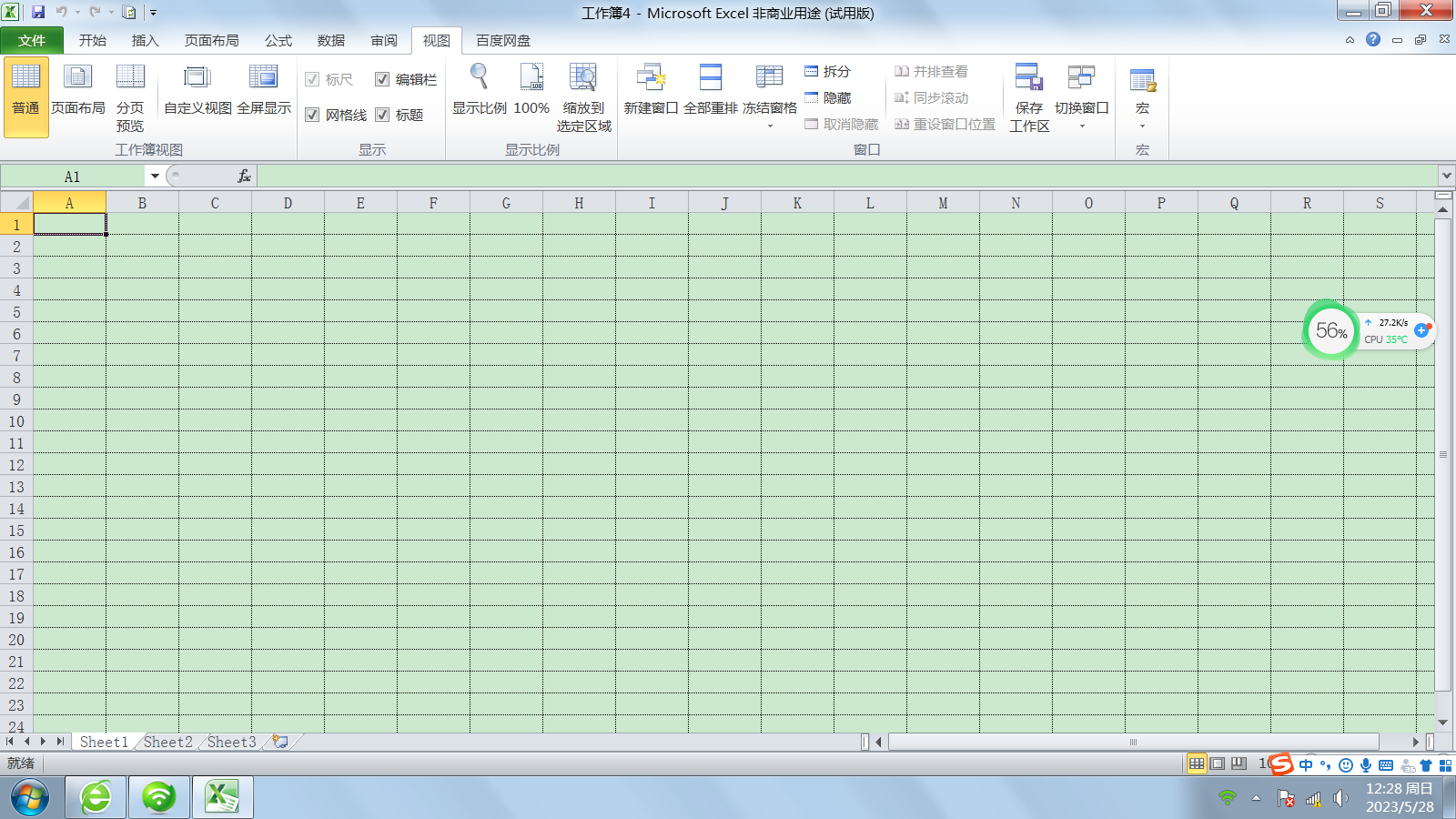Open the Home (开始) ribbon tab
This screenshot has width=1456, height=819.
coord(92,40)
